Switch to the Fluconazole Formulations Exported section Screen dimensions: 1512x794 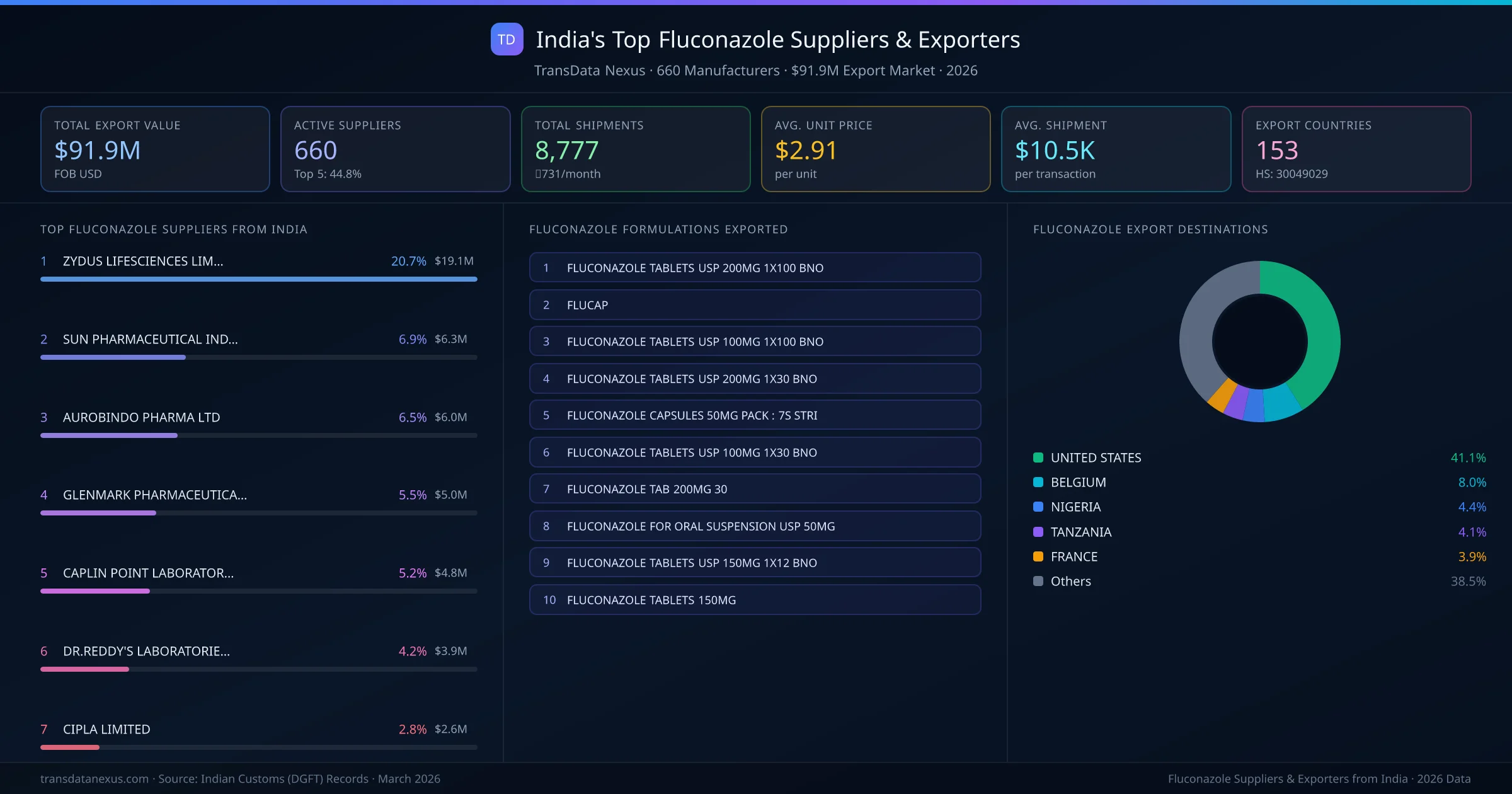tap(658, 229)
